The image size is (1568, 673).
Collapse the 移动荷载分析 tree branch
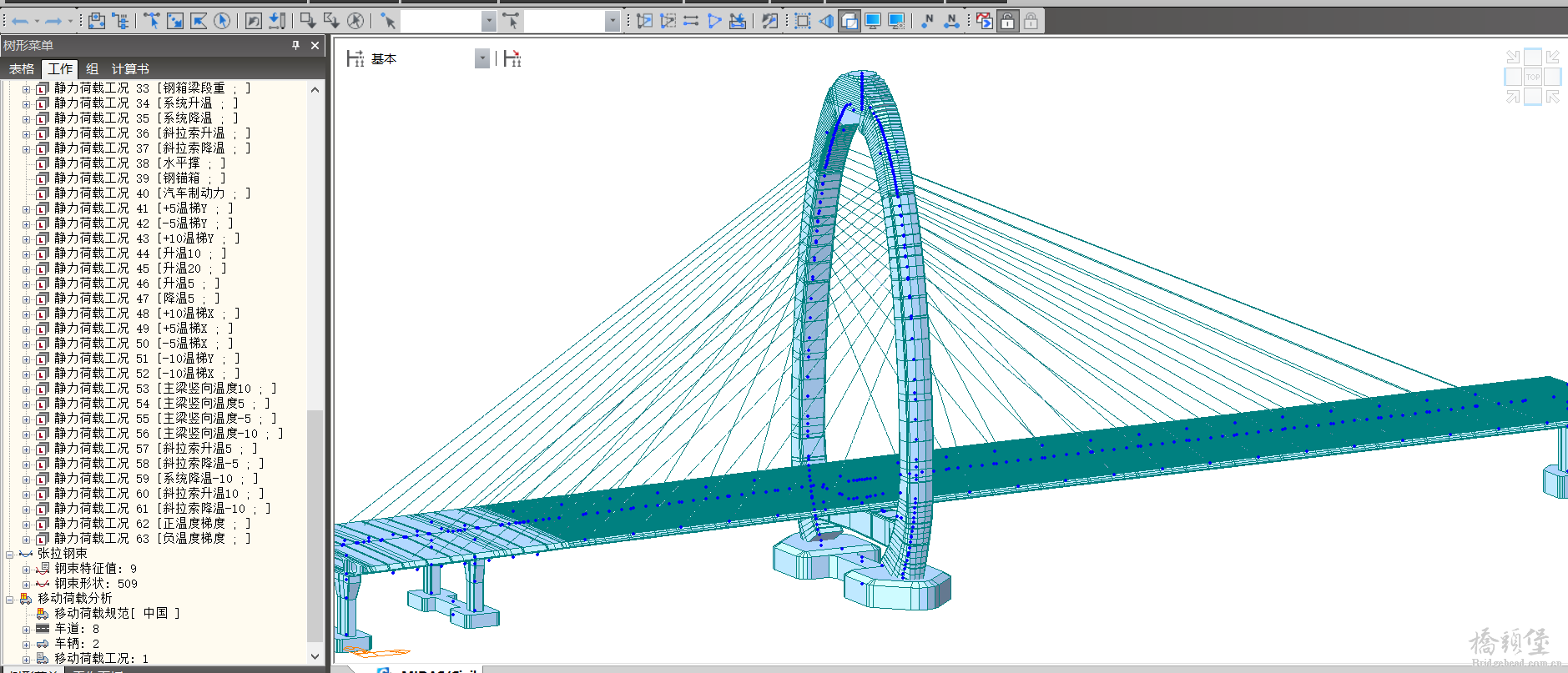10,599
